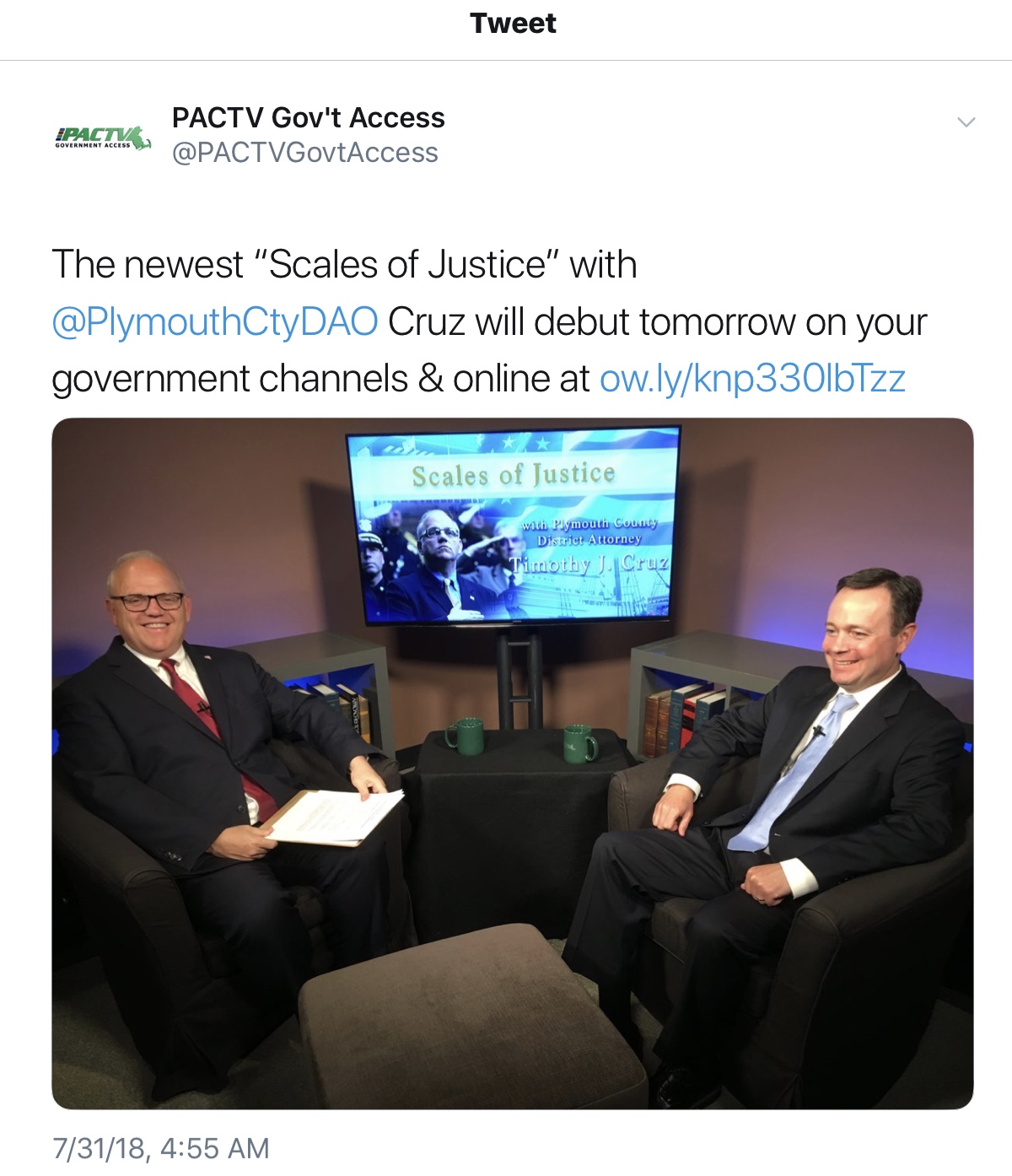Tap the gray ottoman in the photo
Viewport: 1012px width, 1176px height.
click(x=472, y=1017)
